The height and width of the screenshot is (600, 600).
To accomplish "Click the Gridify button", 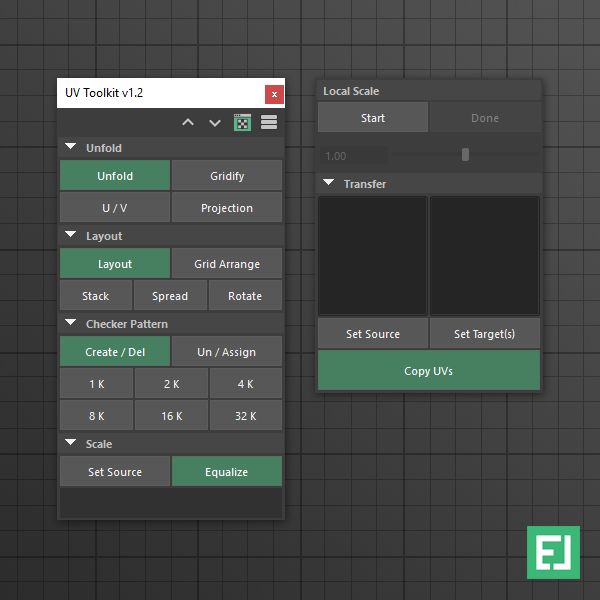I will point(227,175).
